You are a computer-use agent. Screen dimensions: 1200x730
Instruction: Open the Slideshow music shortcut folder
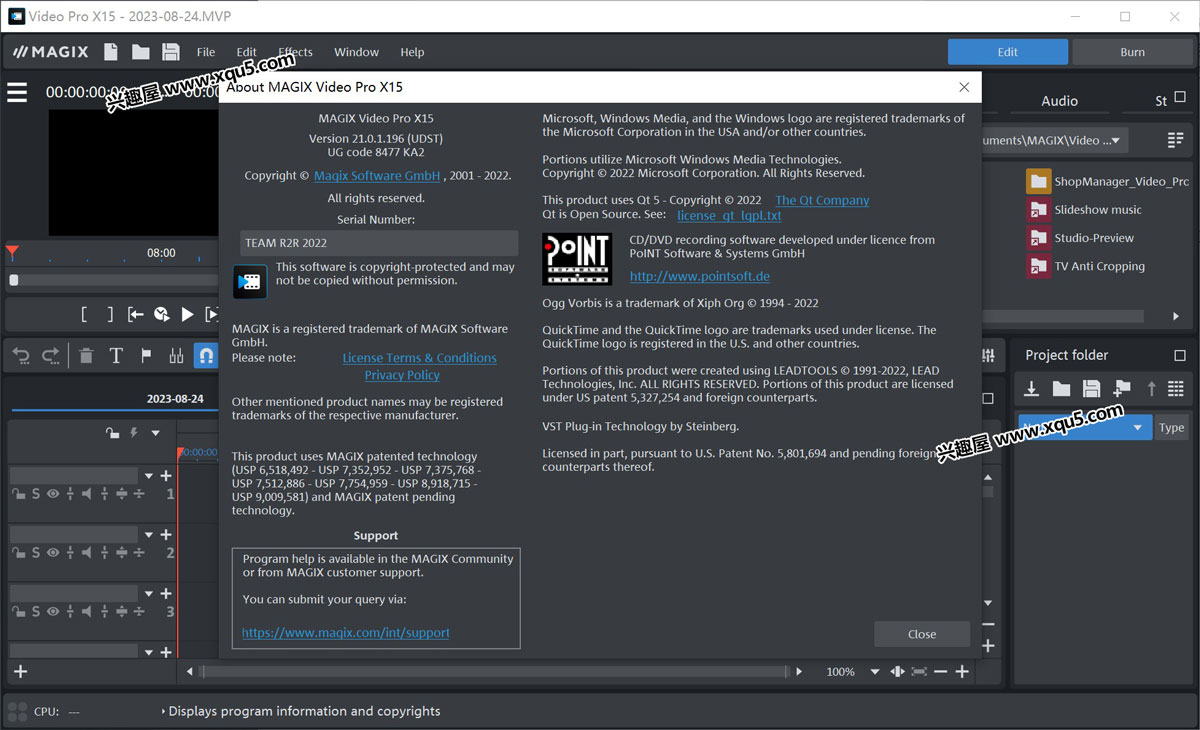pos(1085,210)
